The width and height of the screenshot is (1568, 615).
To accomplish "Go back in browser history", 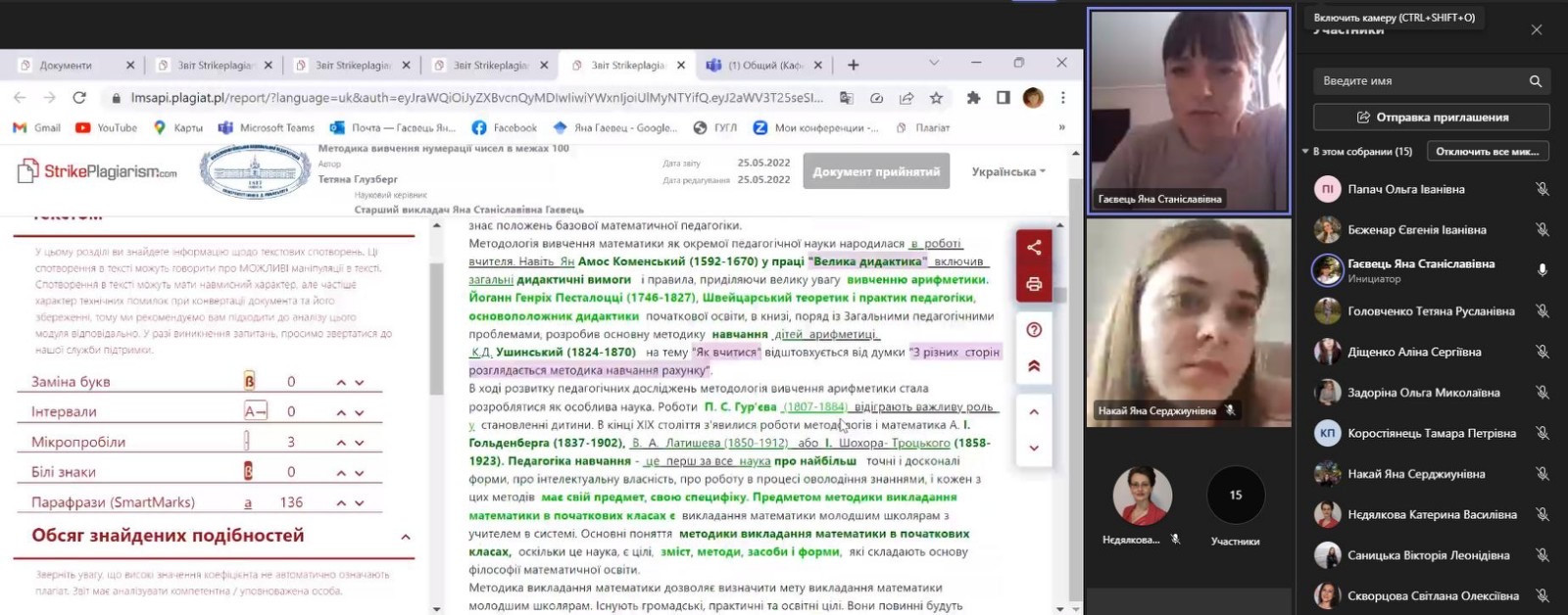I will [20, 98].
